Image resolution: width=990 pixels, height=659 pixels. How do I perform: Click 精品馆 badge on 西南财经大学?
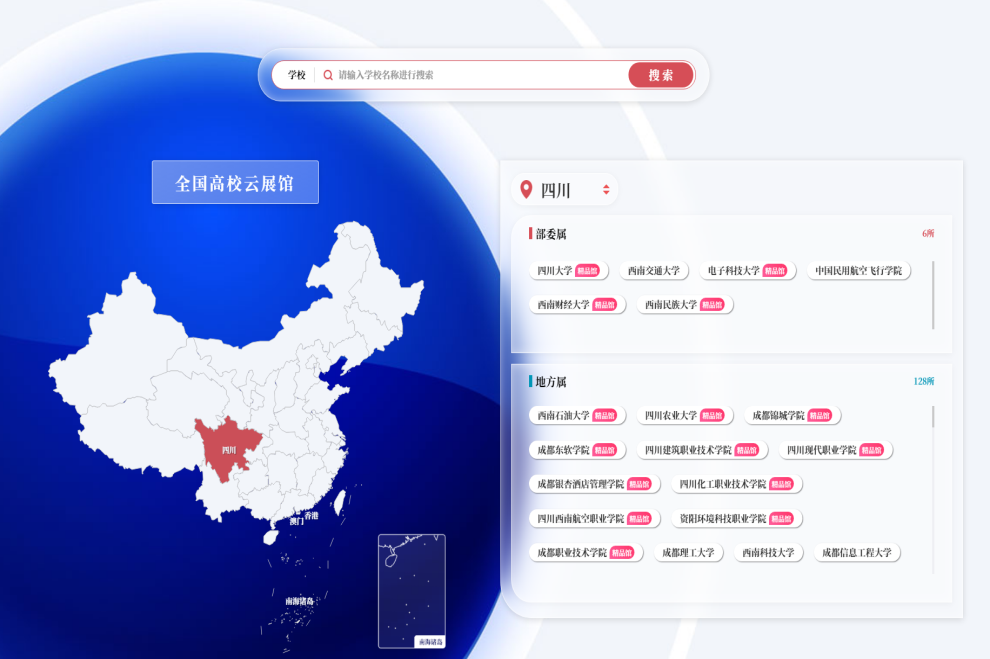point(605,305)
